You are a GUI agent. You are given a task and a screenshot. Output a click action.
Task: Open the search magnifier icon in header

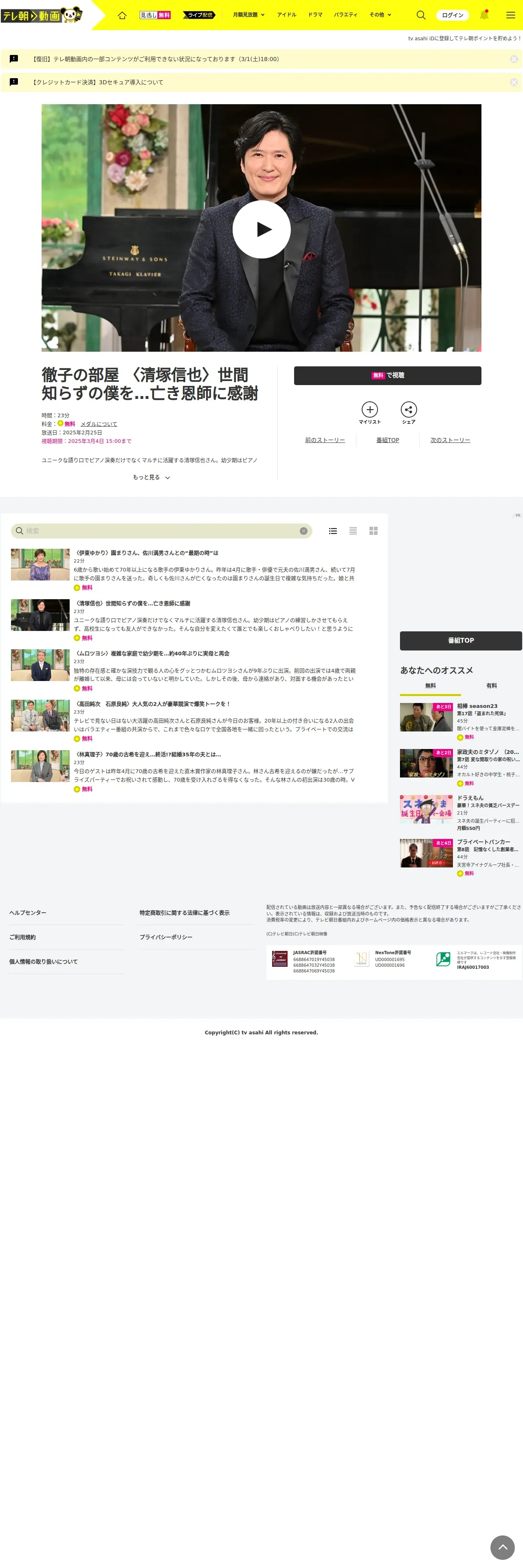421,15
